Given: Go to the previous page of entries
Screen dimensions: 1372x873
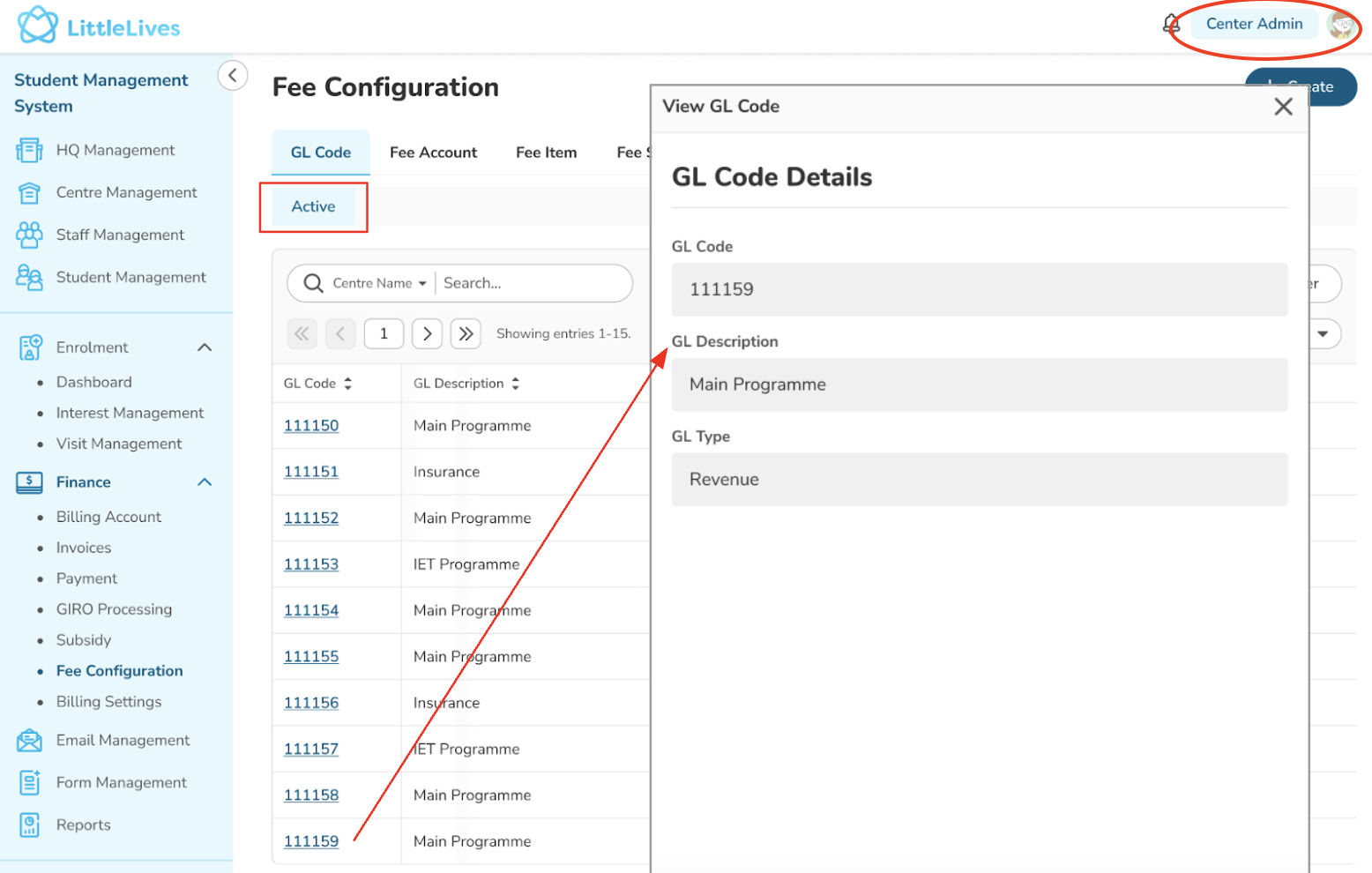Looking at the screenshot, I should (340, 333).
